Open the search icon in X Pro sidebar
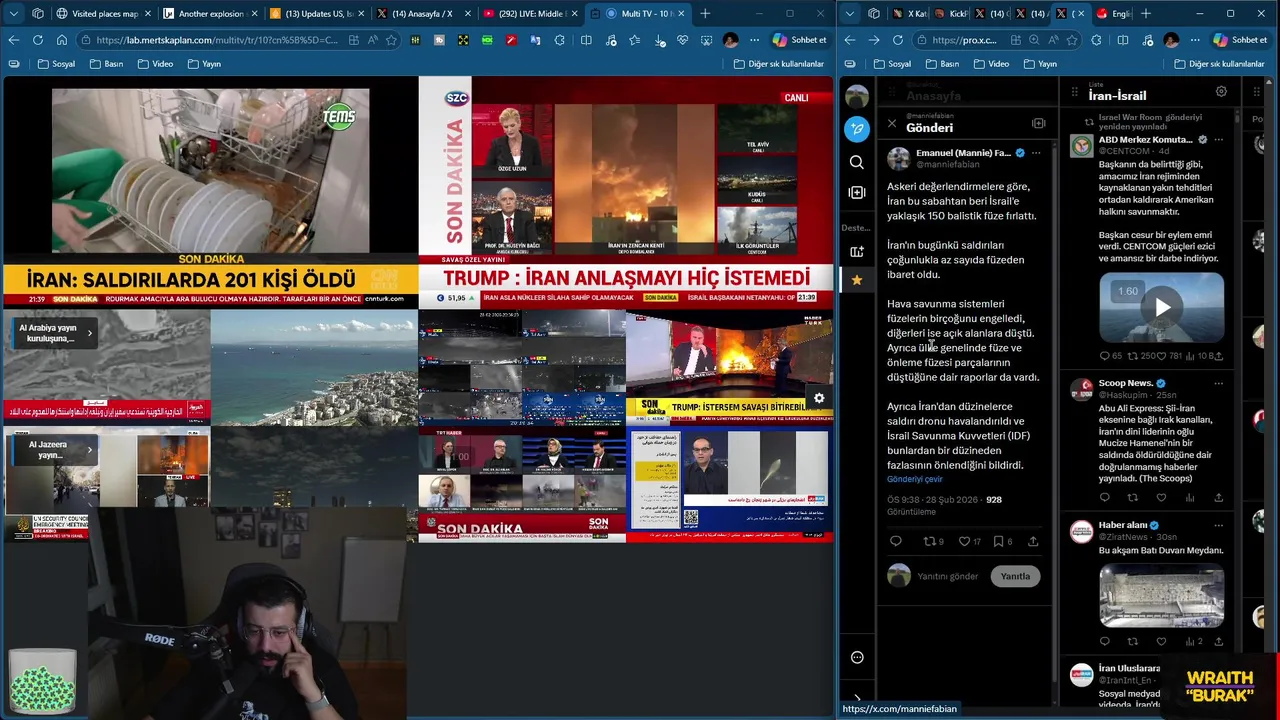Image resolution: width=1280 pixels, height=720 pixels. click(x=857, y=162)
